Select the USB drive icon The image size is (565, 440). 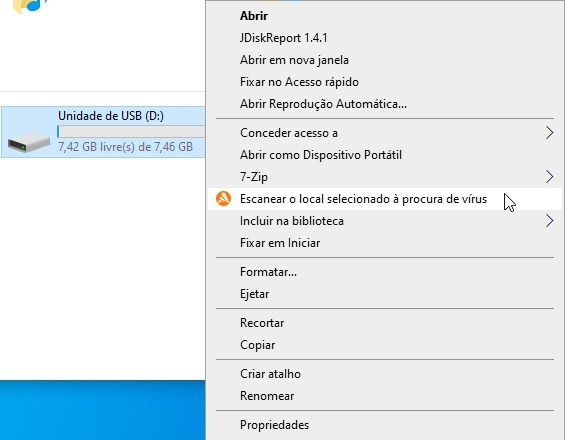29,142
